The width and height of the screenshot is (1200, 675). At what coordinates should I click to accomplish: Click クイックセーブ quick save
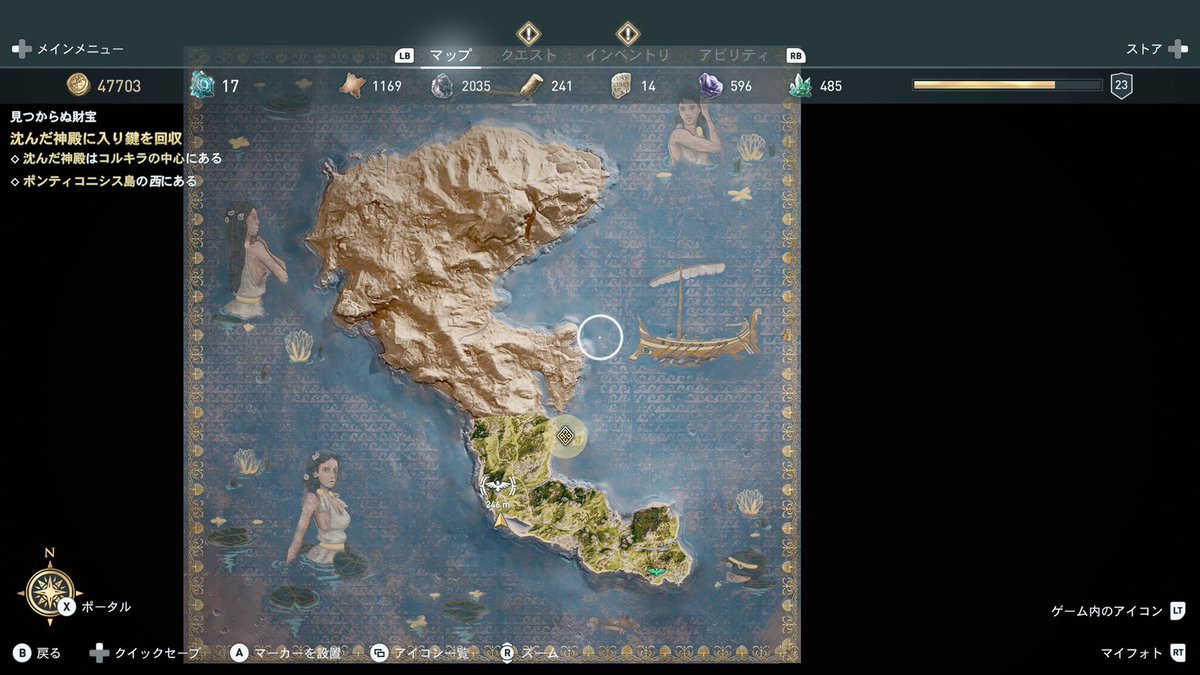point(157,653)
